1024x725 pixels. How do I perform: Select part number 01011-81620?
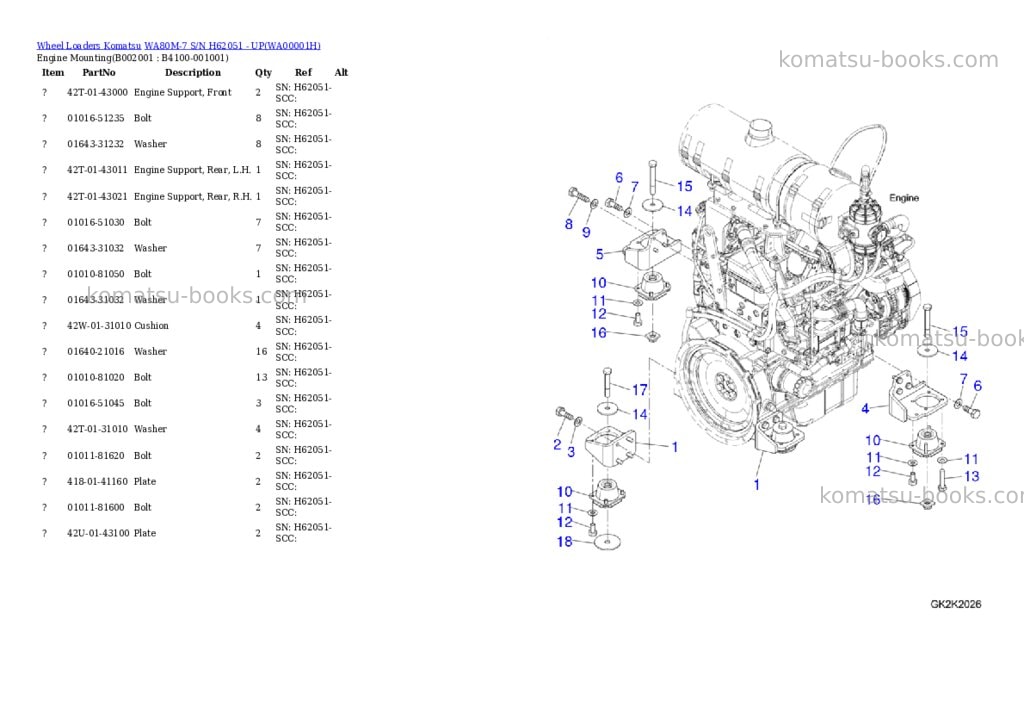pyautogui.click(x=95, y=456)
